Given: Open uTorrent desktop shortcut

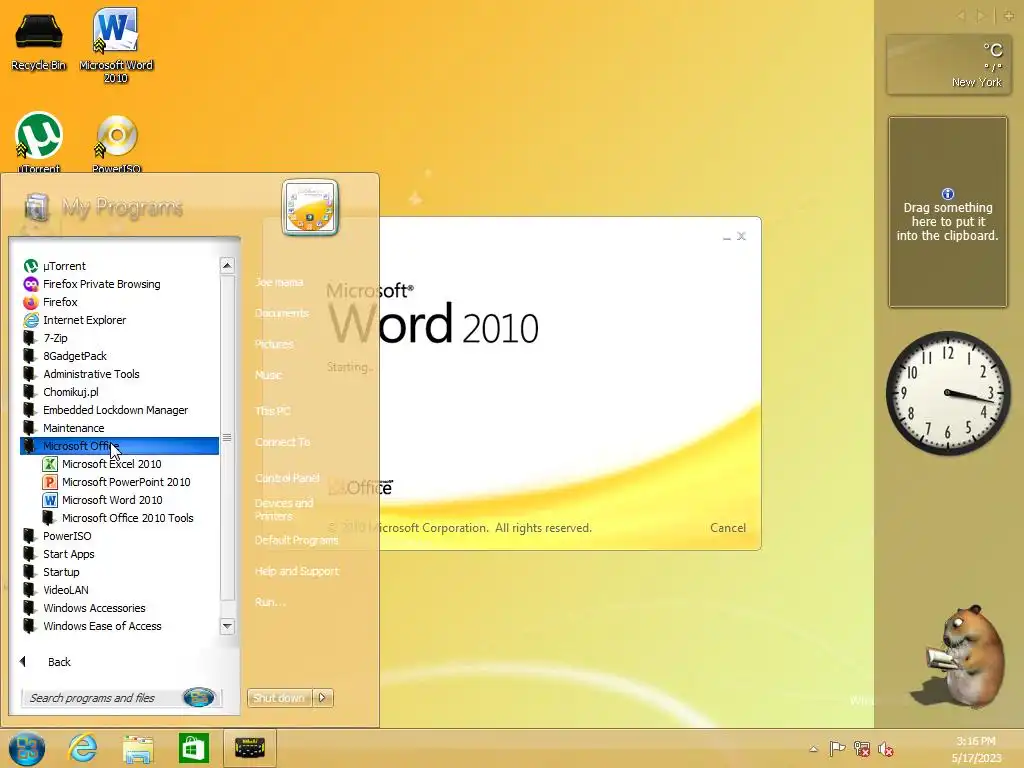Looking at the screenshot, I should [x=39, y=142].
